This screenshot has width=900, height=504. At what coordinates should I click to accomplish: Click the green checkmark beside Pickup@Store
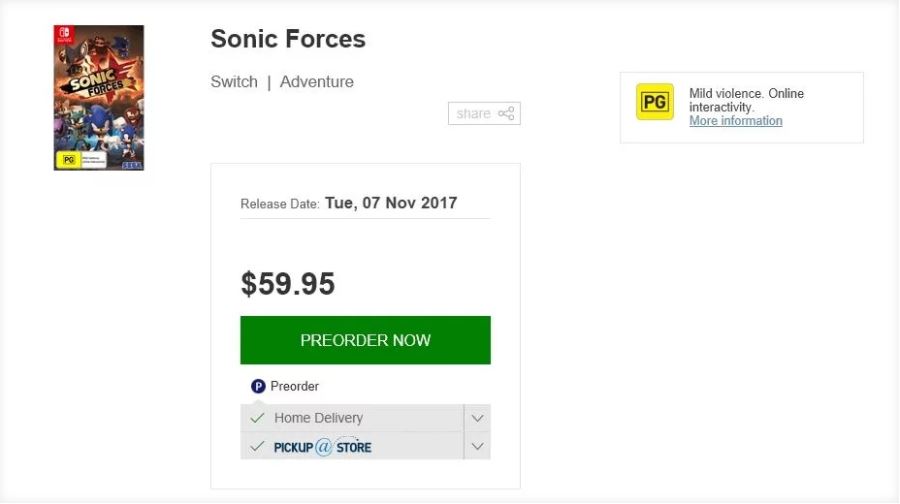point(258,446)
